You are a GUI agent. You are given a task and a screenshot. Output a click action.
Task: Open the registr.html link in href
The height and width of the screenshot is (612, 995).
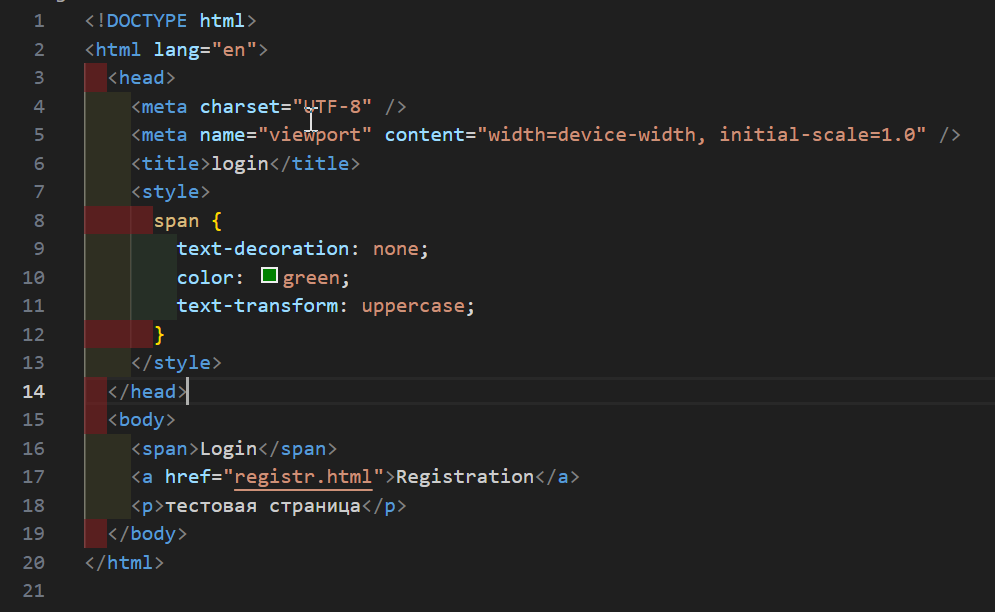pos(303,477)
